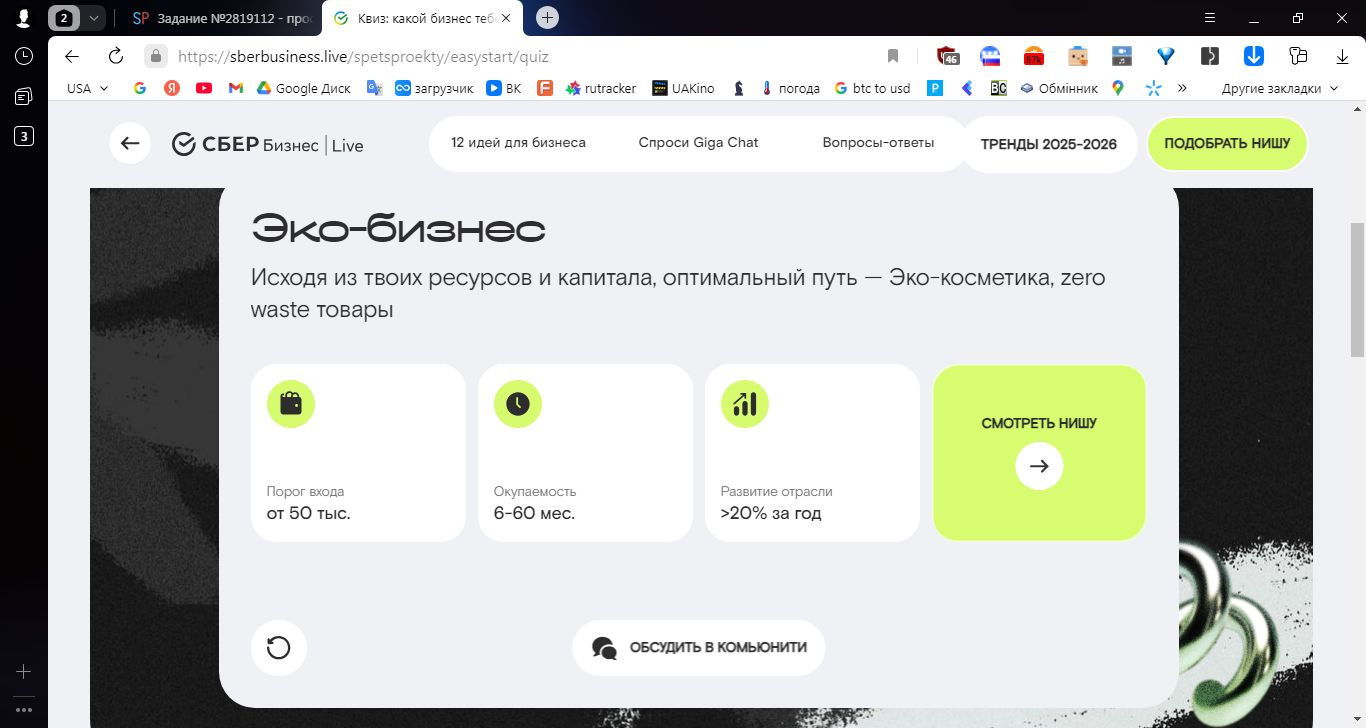Click the 6-60 мес. value
Screen dimensions: 1366x728
pos(534,514)
